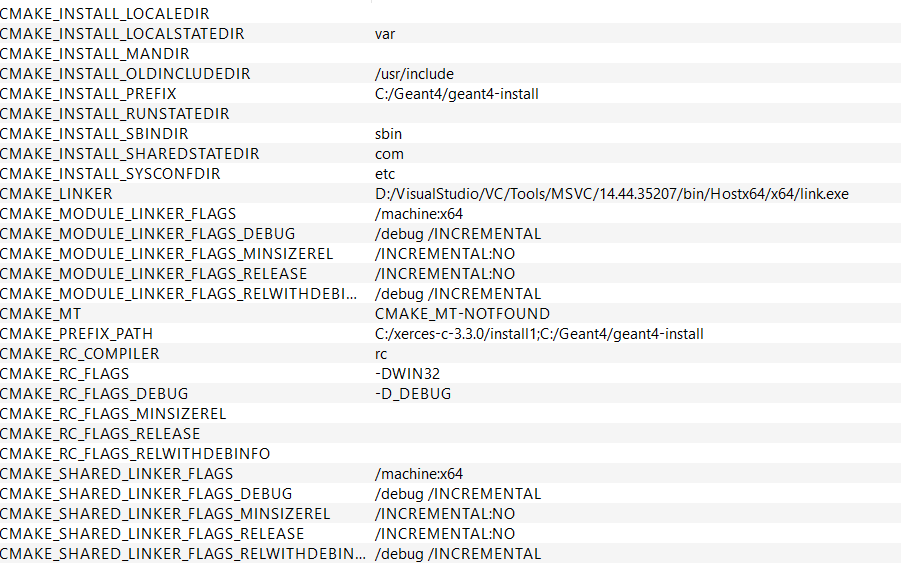Edit the CMAKE_INSTALL_SYSCONFDIR value etc
This screenshot has width=901, height=565.
click(385, 174)
